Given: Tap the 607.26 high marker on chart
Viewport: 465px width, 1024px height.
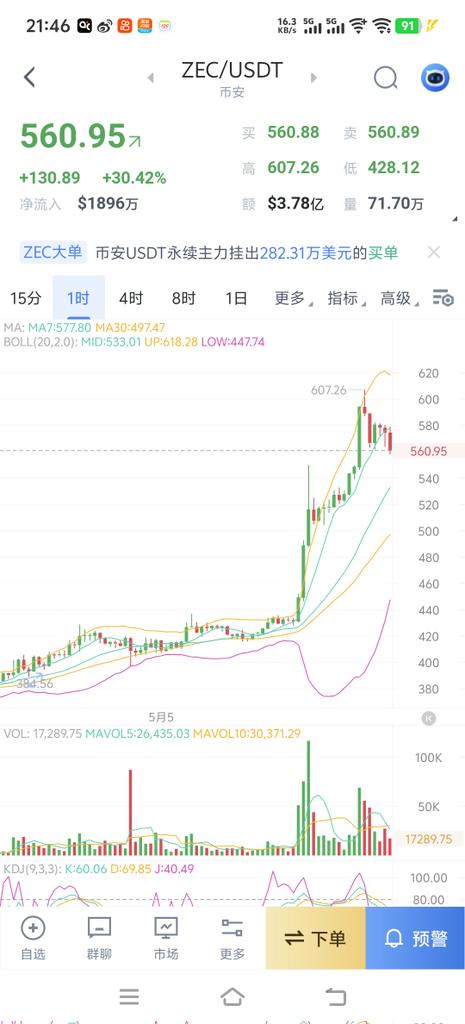Looking at the screenshot, I should point(329,390).
